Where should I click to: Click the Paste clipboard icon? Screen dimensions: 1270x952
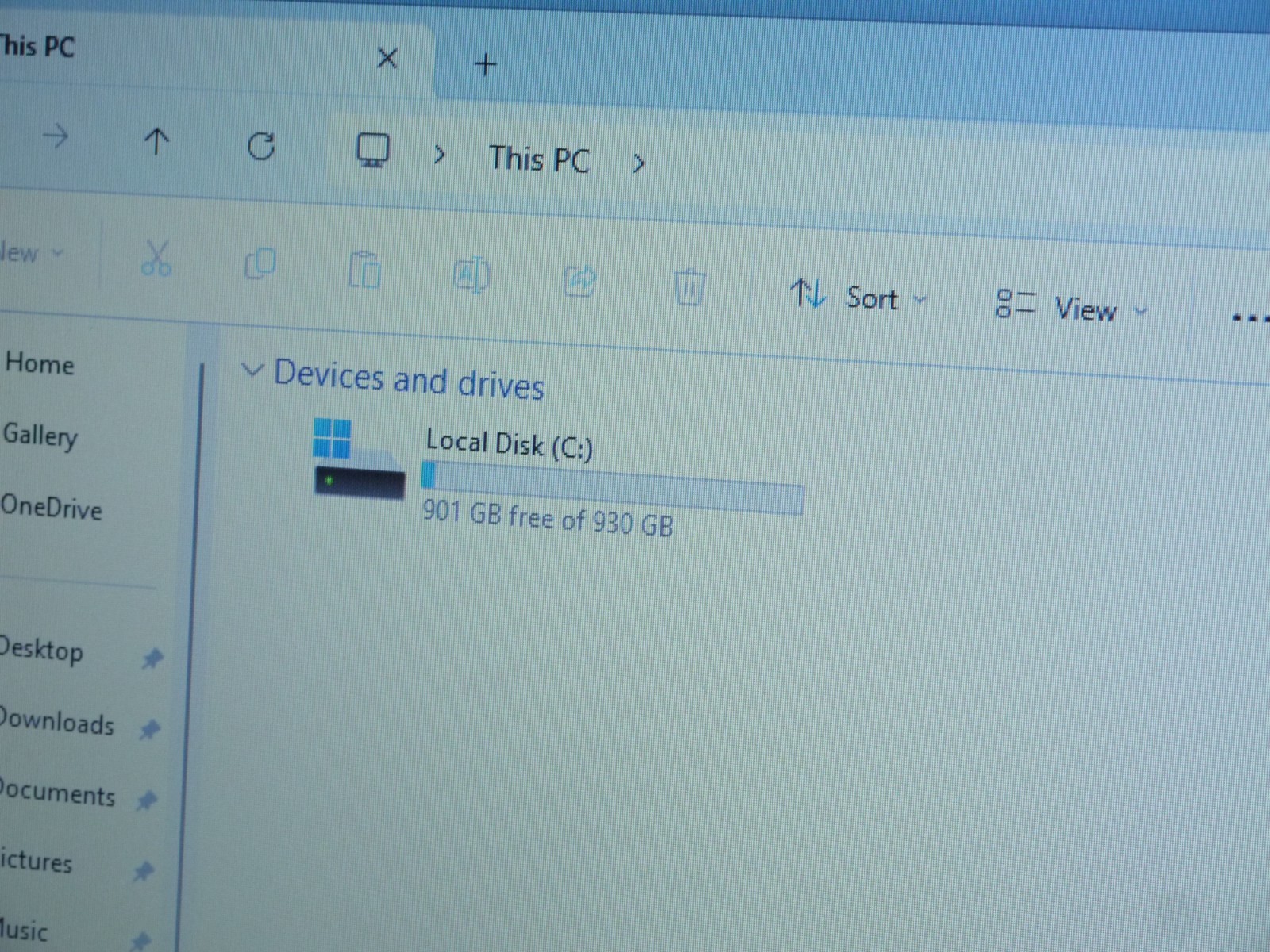(365, 270)
